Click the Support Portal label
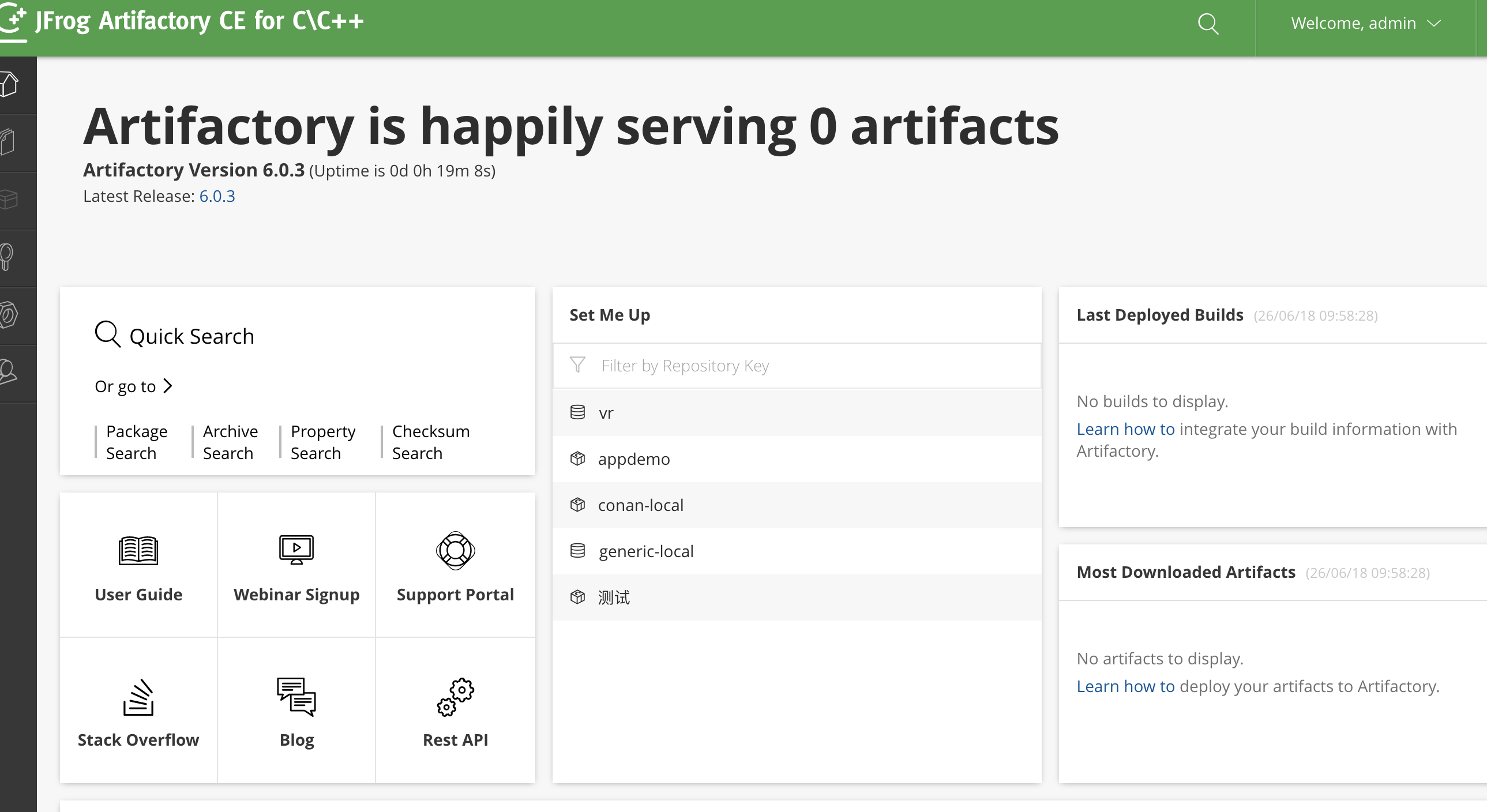Screen dimensions: 1487x812 456,595
